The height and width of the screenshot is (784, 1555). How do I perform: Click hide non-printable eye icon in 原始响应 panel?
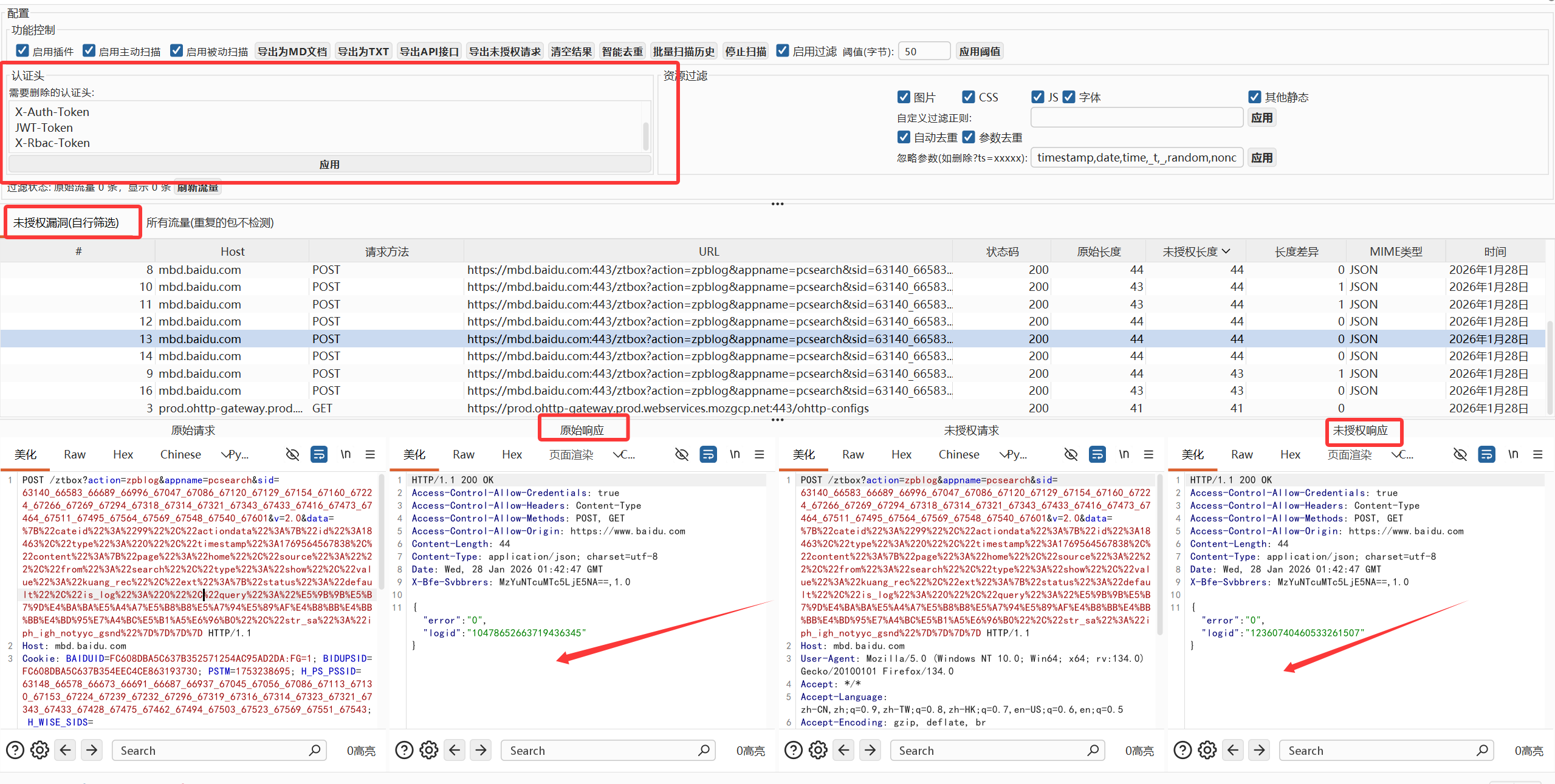click(682, 454)
